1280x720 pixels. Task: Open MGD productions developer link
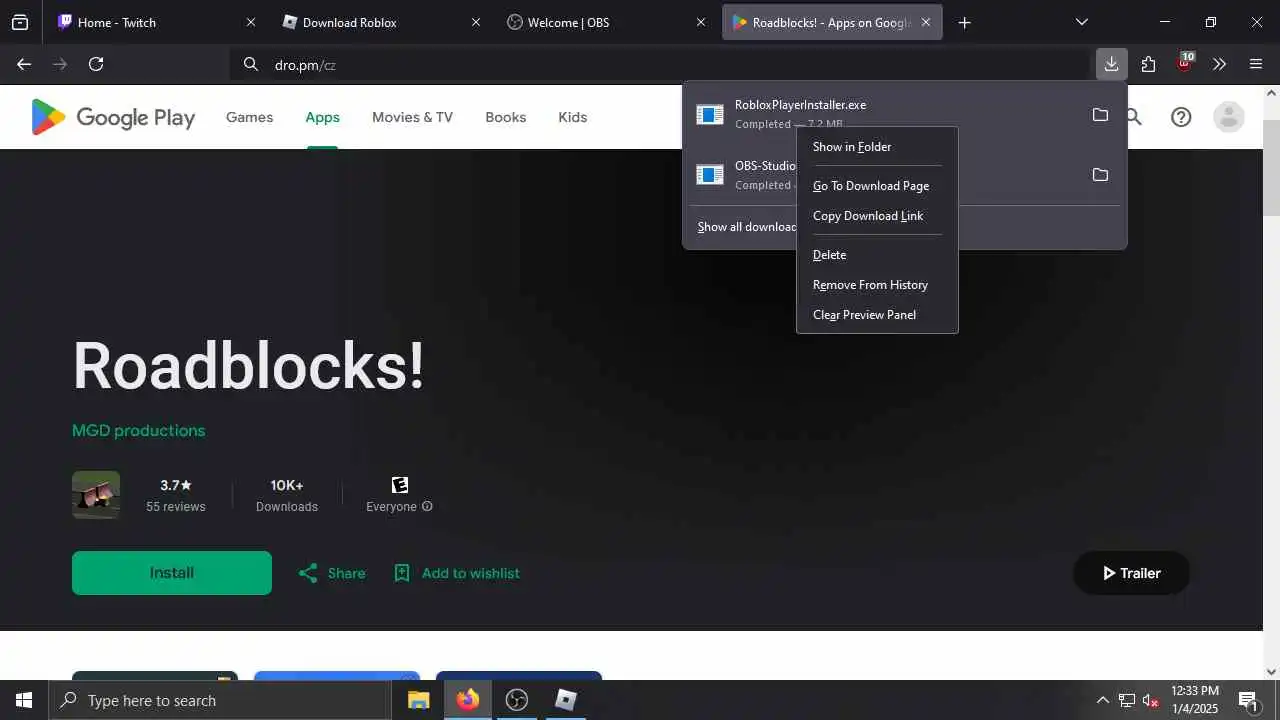138,431
